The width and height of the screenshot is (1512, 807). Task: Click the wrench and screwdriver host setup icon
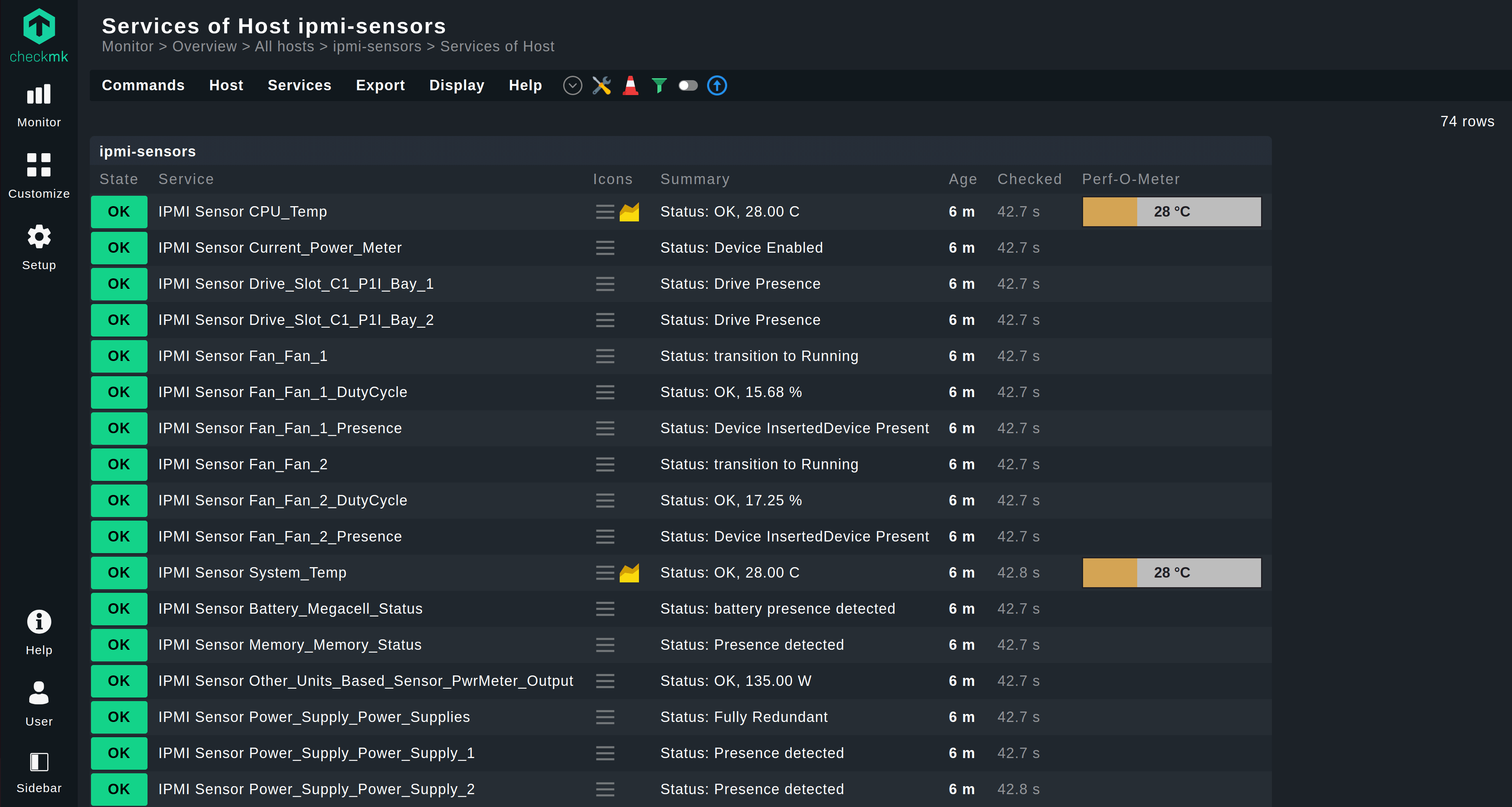coord(602,86)
